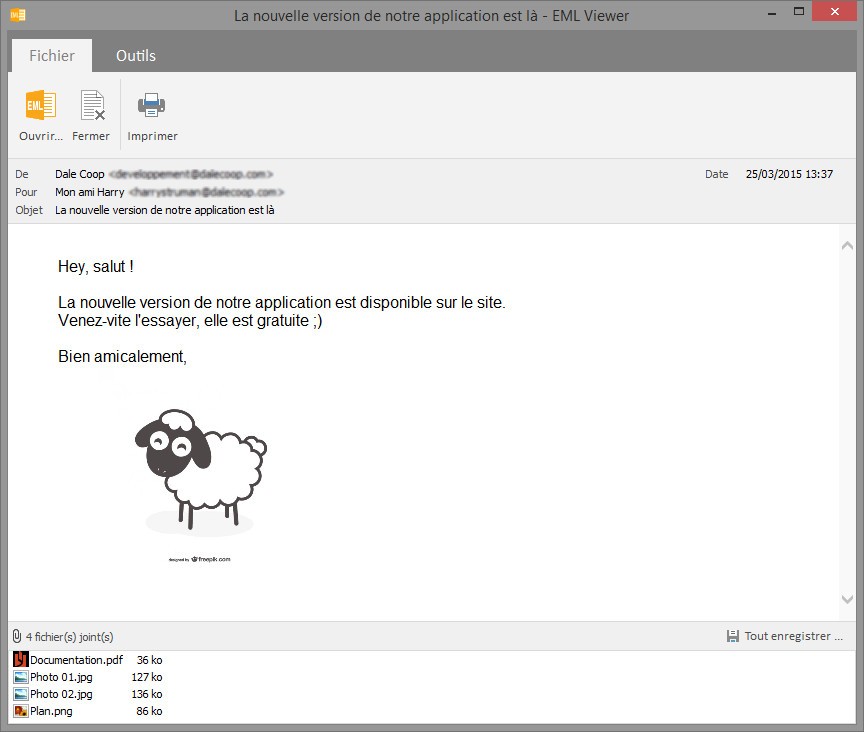The width and height of the screenshot is (864, 732).
Task: Select the Photo 01.jpg image icon
Action: (20, 677)
